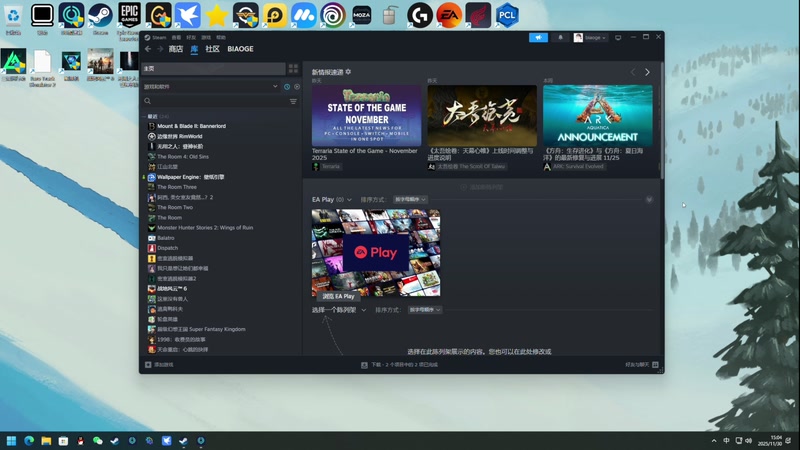
Task: Open the EA app desktop icon
Action: coord(449,16)
